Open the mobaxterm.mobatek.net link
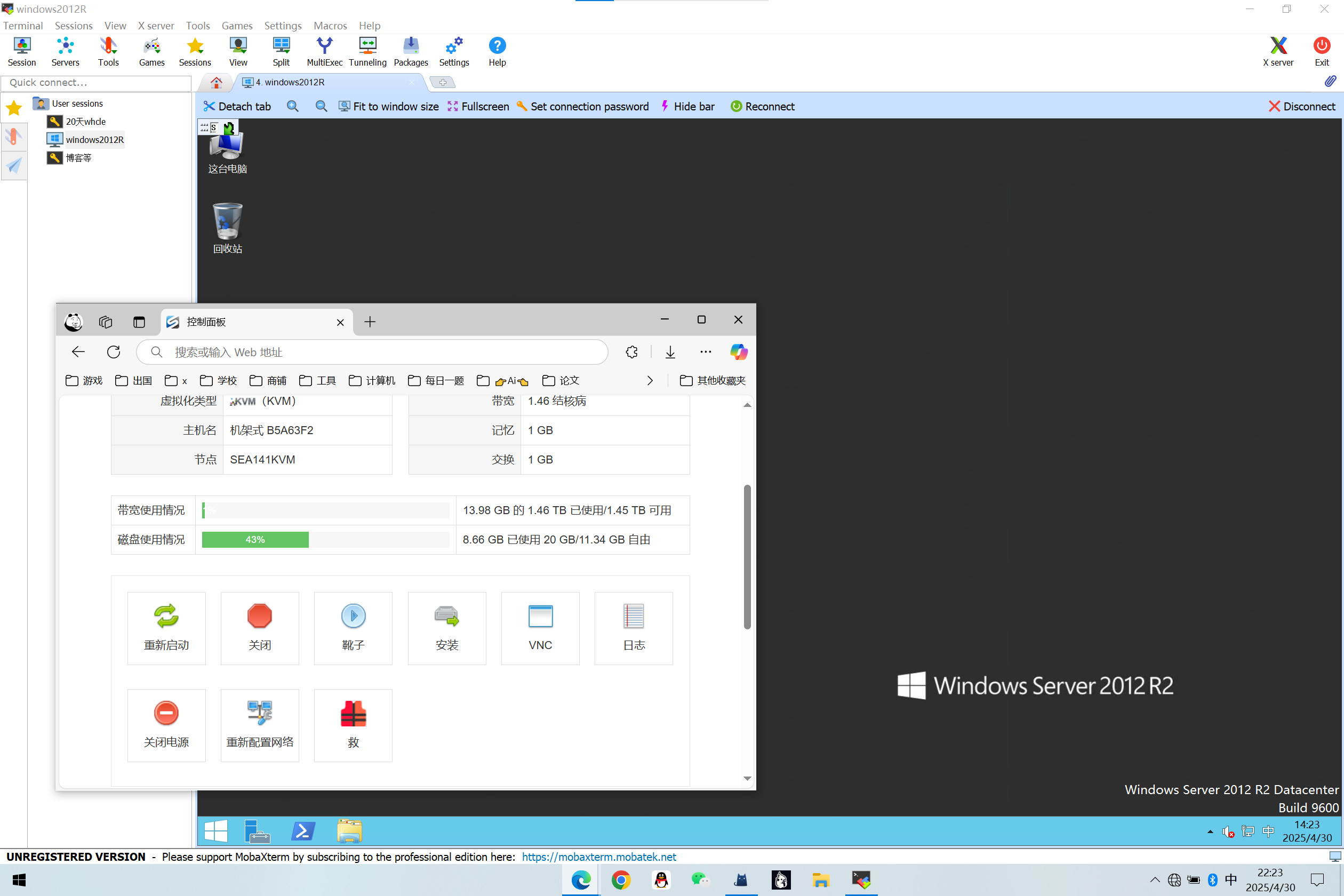 pyautogui.click(x=598, y=857)
